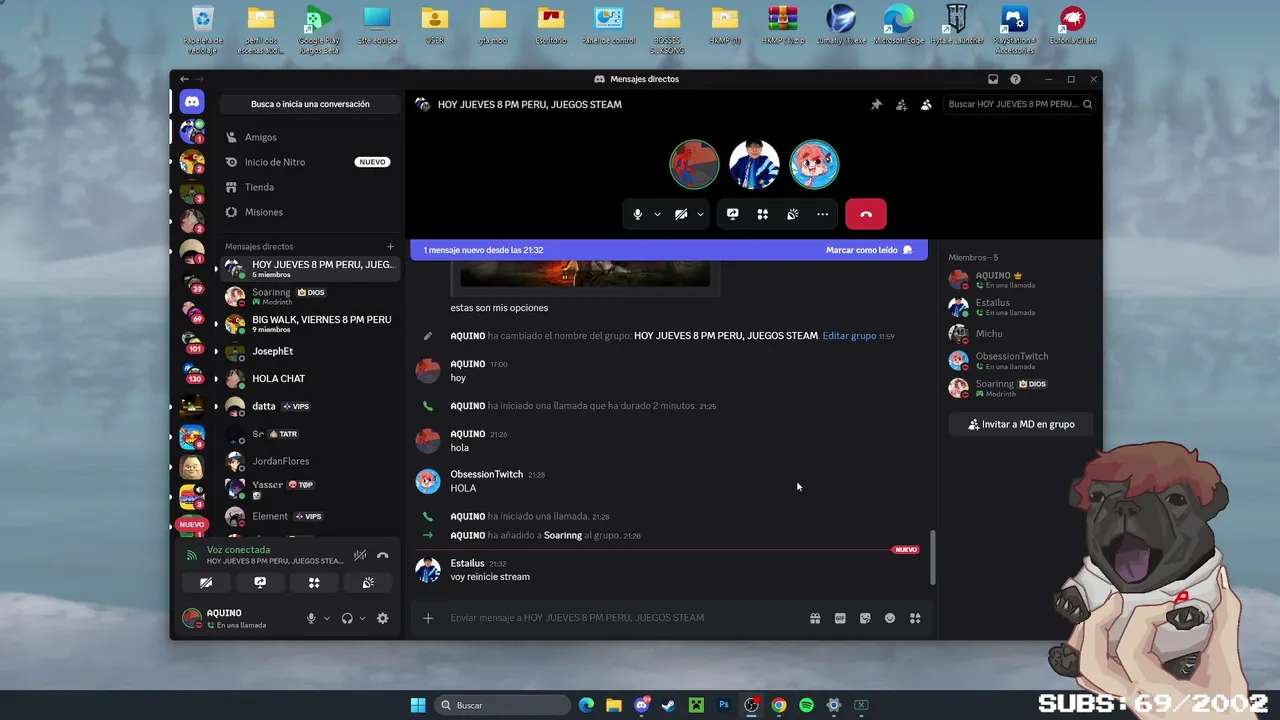Send a gift with the gift icon
The image size is (1280, 720).
tap(815, 618)
